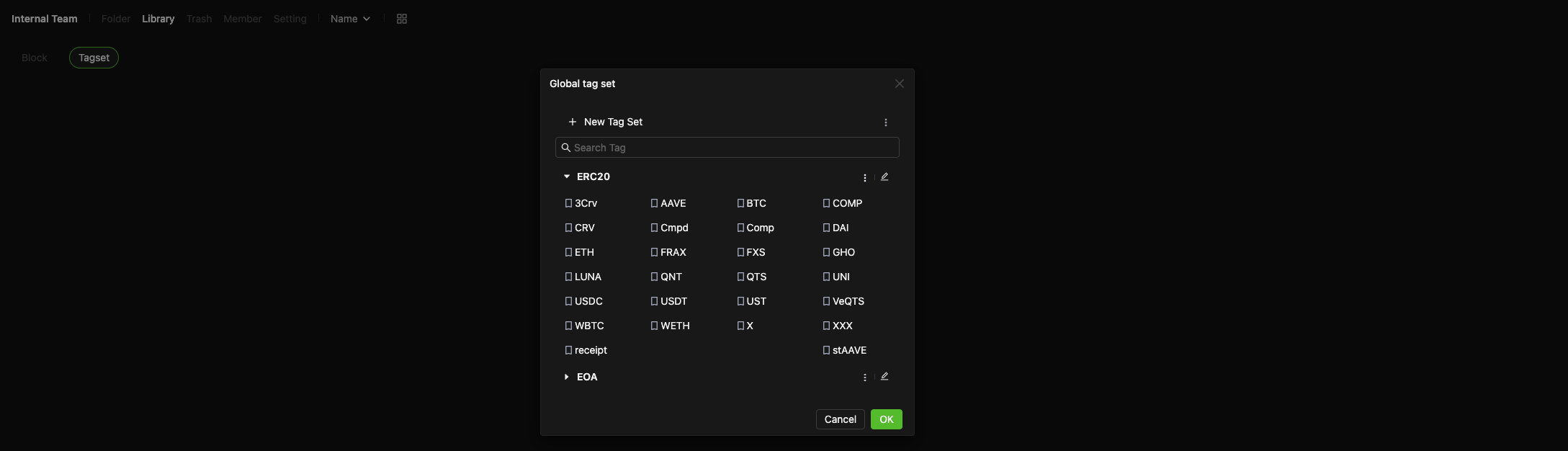Switch to the Library tab
Viewport: 1568px width, 451px height.
(158, 19)
